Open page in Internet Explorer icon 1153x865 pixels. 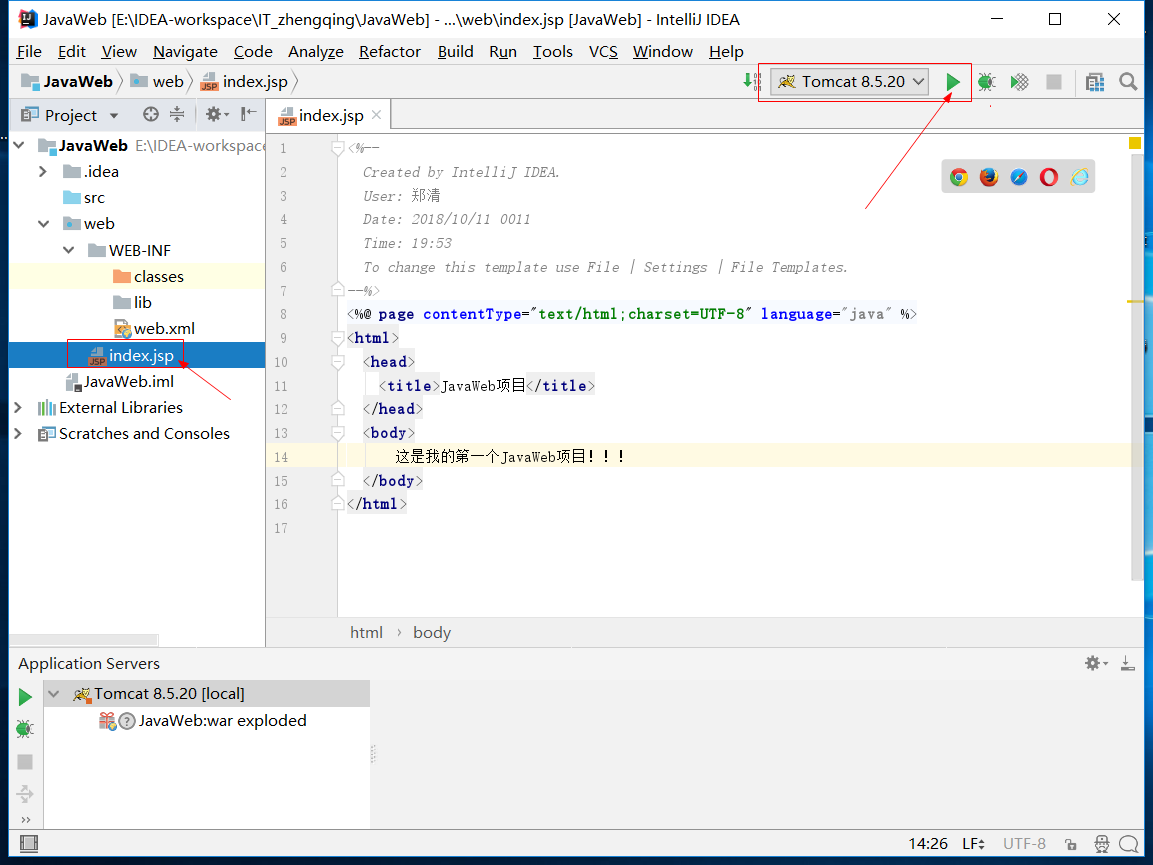coord(1079,177)
